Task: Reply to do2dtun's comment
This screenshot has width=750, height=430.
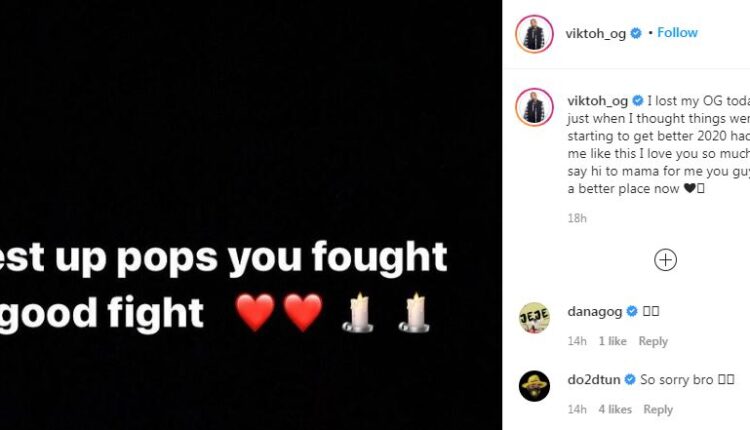Action: coord(658,409)
